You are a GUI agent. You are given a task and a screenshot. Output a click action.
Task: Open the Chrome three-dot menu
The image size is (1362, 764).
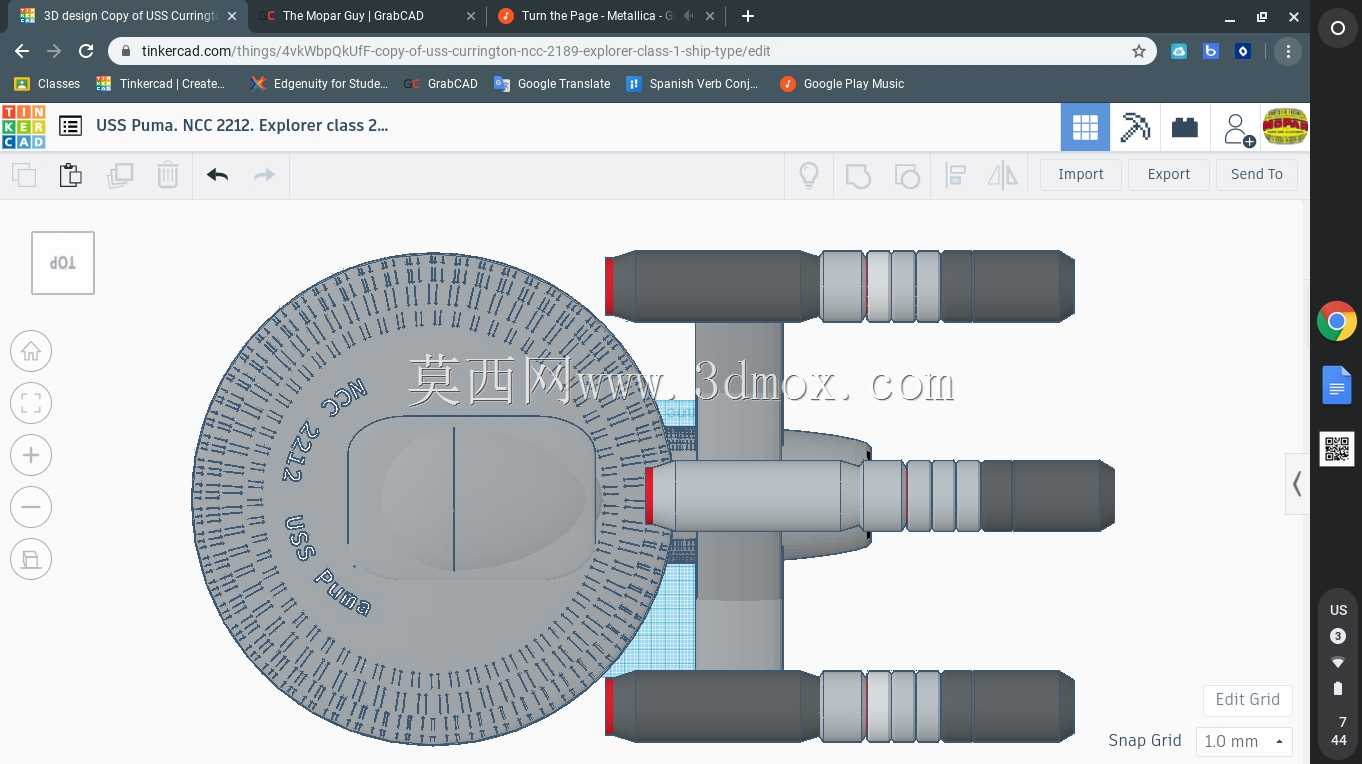point(1288,51)
